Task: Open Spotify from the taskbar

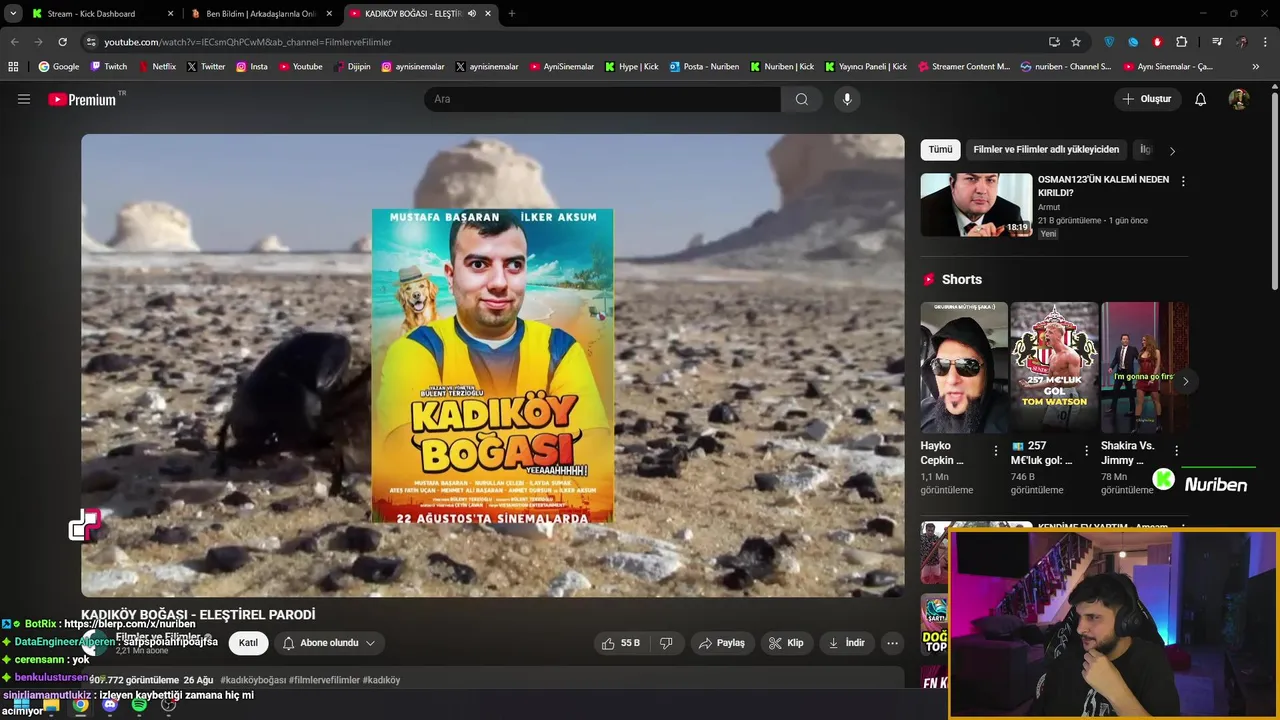Action: click(139, 705)
